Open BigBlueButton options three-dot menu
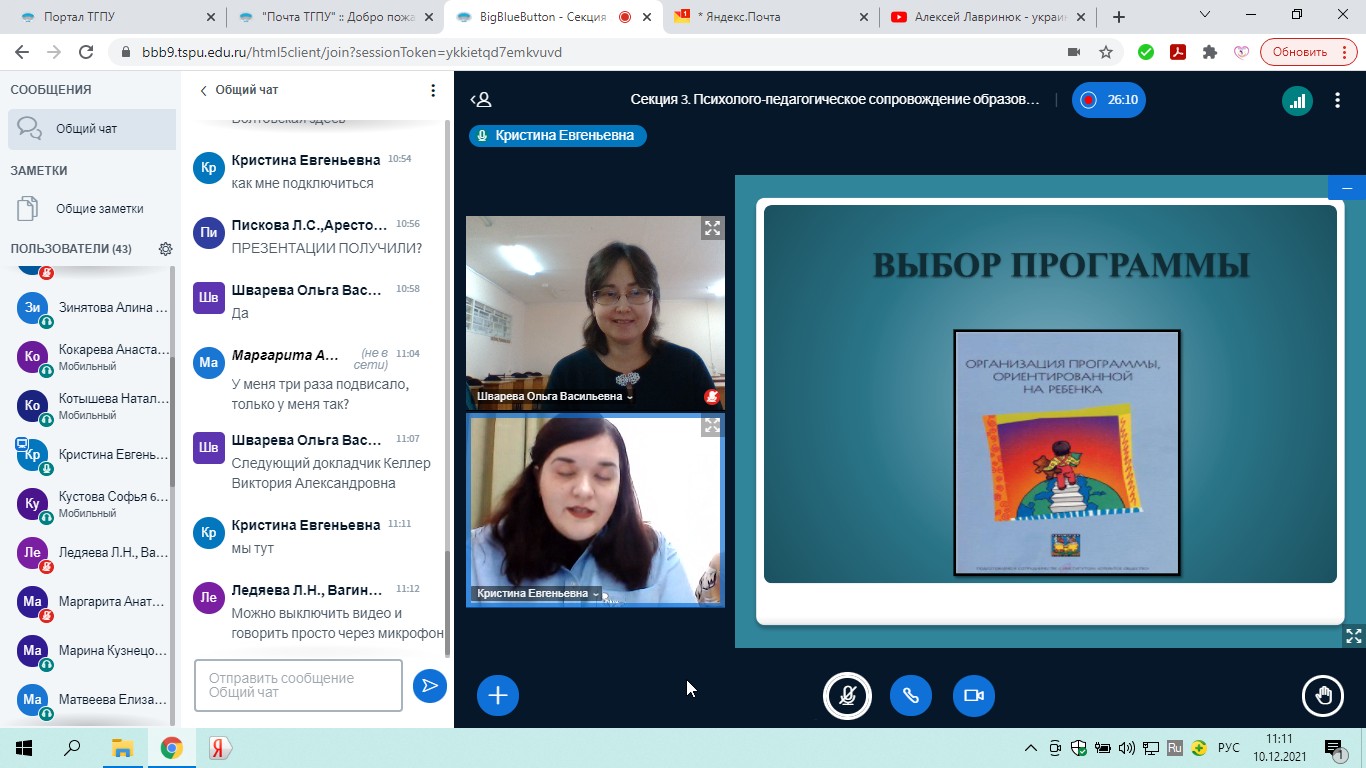1366x768 pixels. pyautogui.click(x=1338, y=100)
